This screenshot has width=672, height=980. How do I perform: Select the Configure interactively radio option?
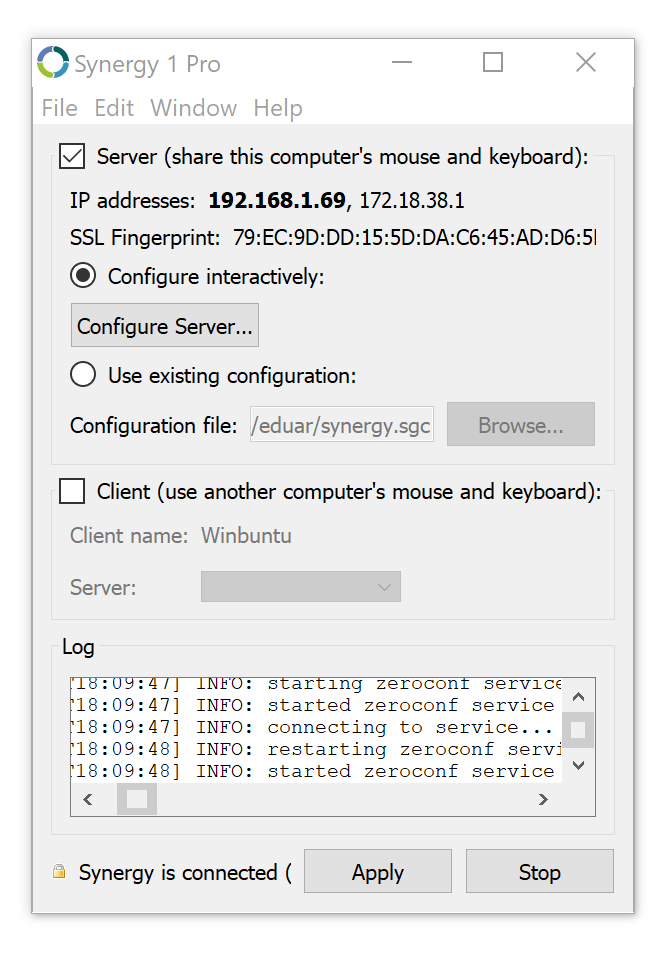click(x=84, y=276)
